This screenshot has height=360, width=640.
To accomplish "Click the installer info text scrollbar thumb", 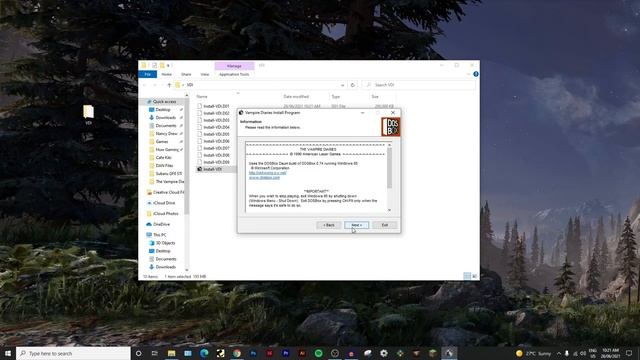I will [x=389, y=168].
